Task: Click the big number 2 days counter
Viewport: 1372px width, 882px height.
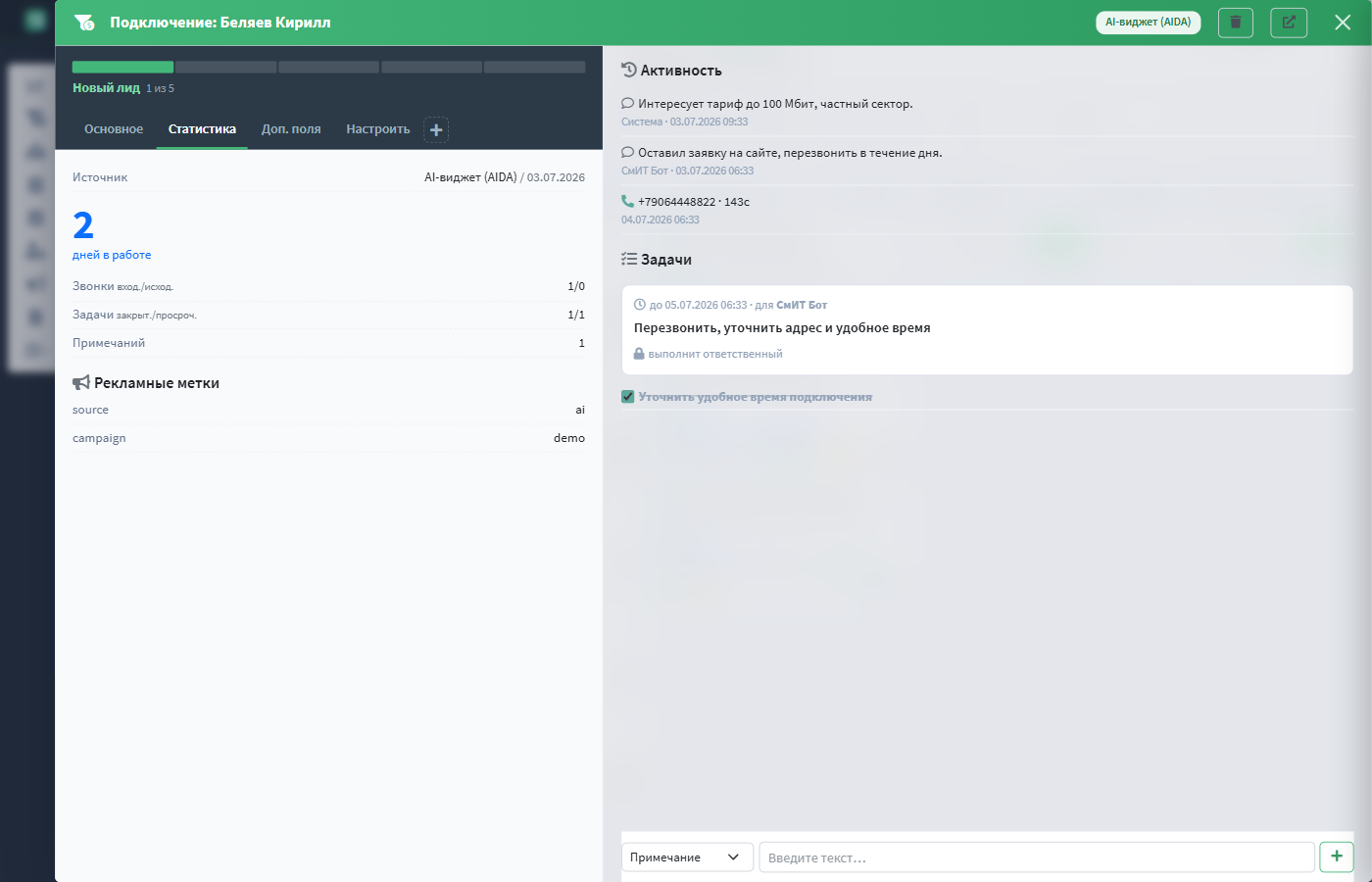Action: (83, 225)
